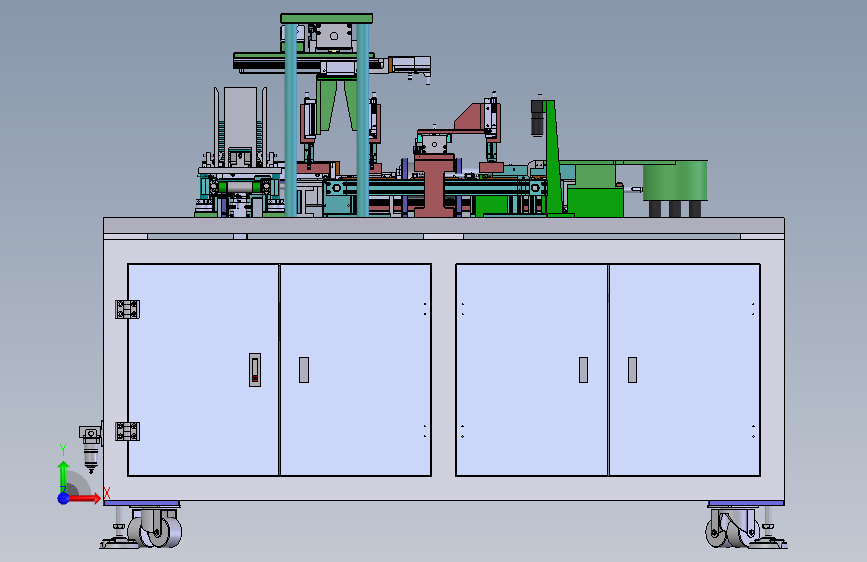This screenshot has height=562, width=867.
Task: Select the left teal support column
Action: pyautogui.click(x=291, y=119)
